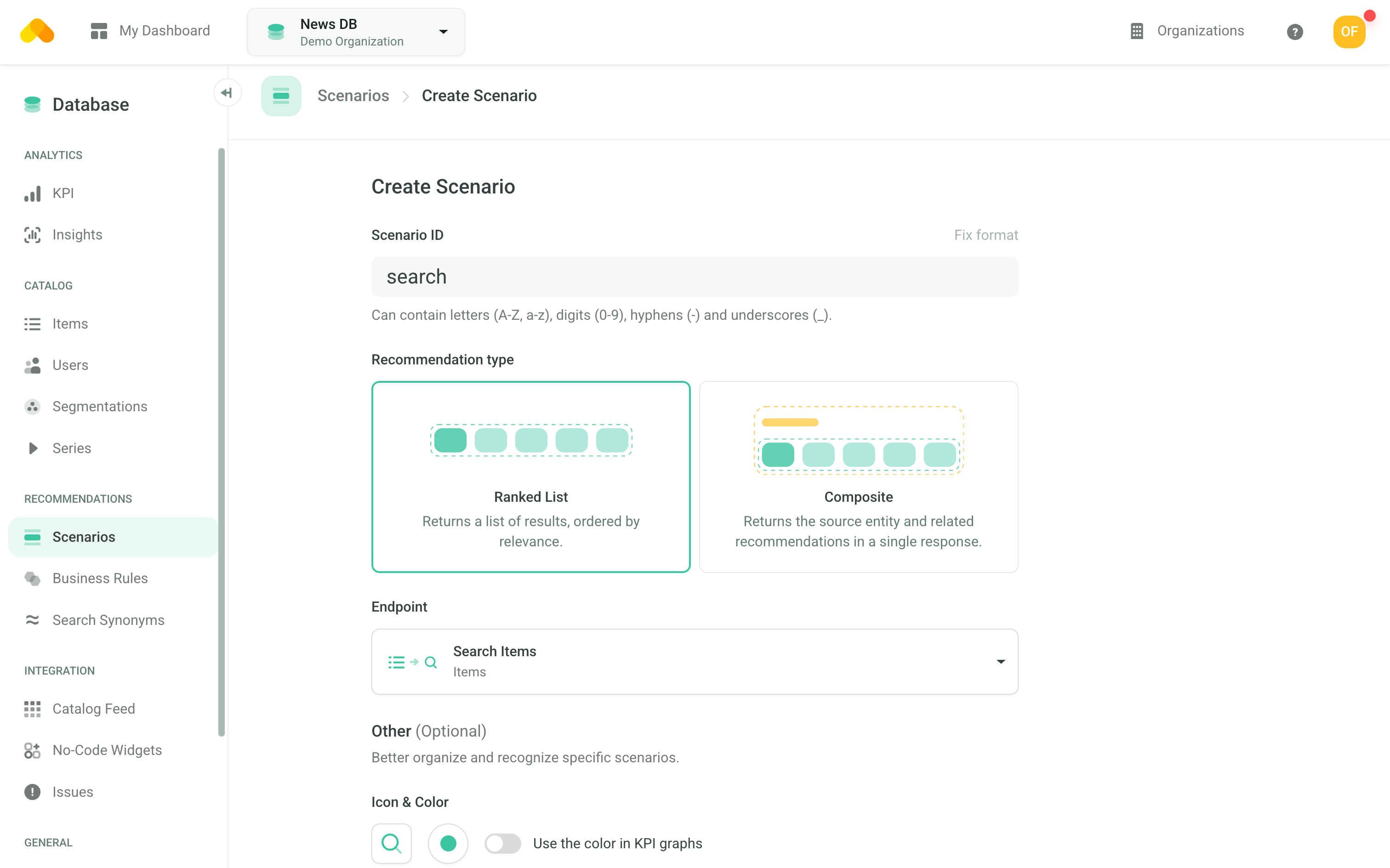This screenshot has width=1390, height=868.
Task: Focus the Scenario ID input field
Action: [695, 277]
